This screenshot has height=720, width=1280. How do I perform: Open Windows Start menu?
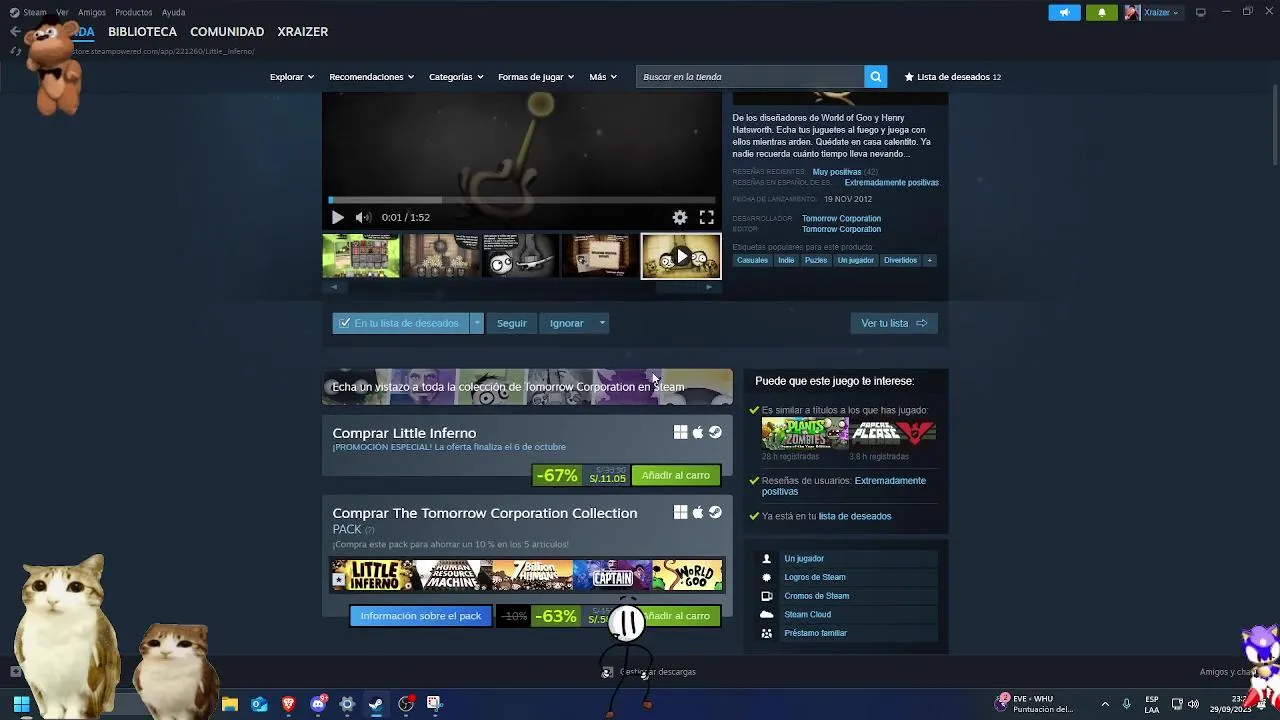(21, 704)
